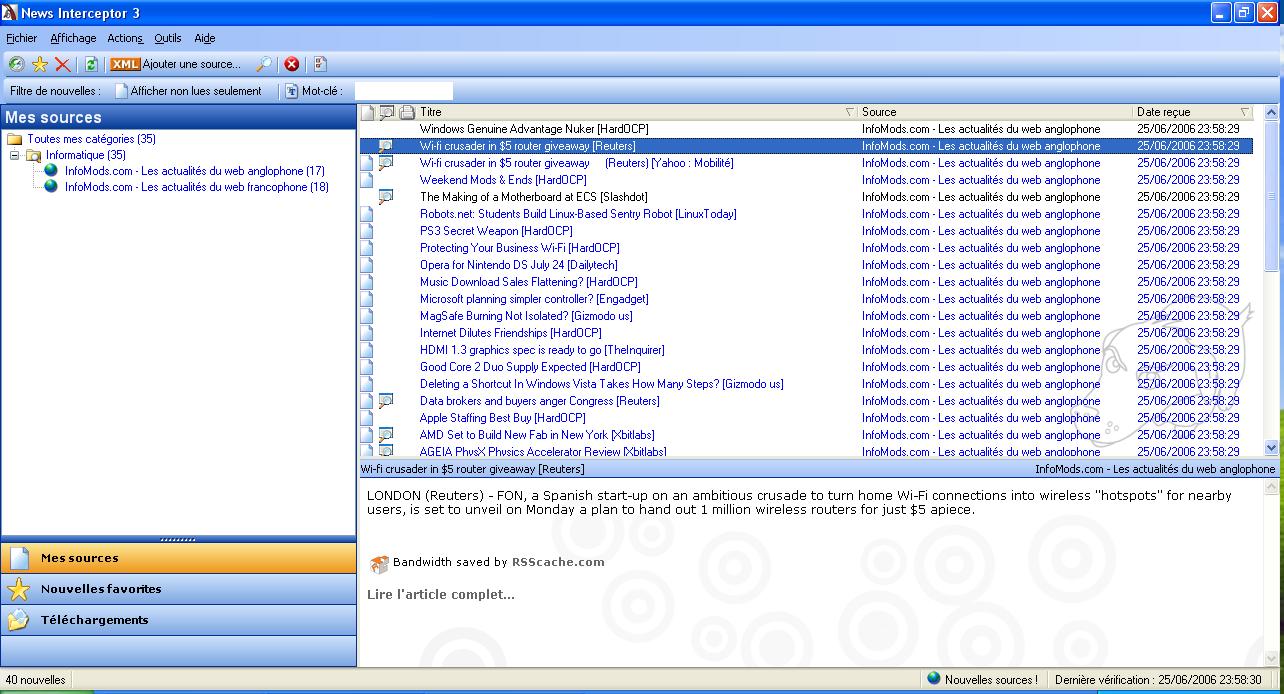Image resolution: width=1284 pixels, height=694 pixels.
Task: Toggle Afficher non lues seulement filter
Action: 188,91
